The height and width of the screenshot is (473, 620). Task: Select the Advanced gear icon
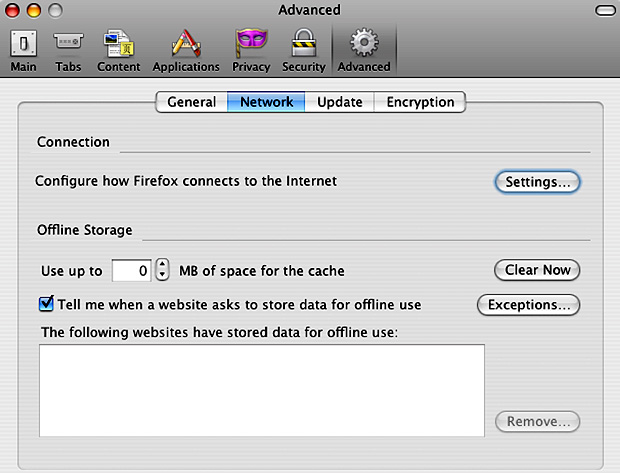pyautogui.click(x=364, y=43)
